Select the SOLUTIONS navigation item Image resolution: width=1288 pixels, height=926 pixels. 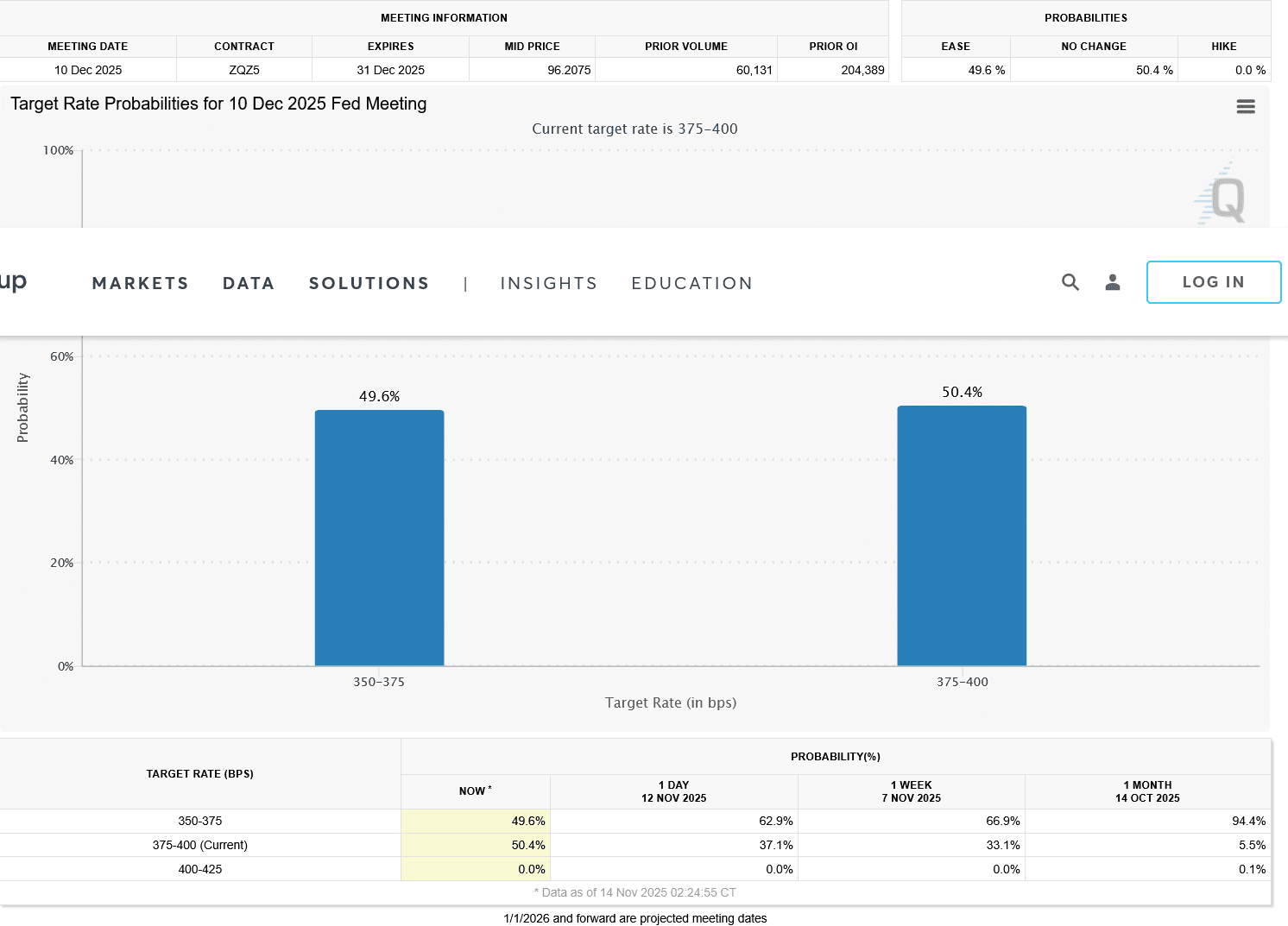click(x=369, y=282)
